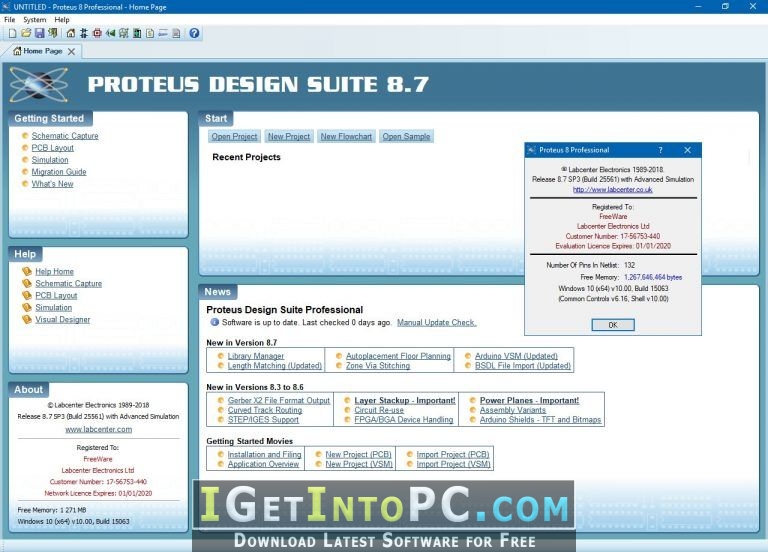Click the Home Page toolbar icon
Image resolution: width=768 pixels, height=552 pixels.
[x=71, y=33]
